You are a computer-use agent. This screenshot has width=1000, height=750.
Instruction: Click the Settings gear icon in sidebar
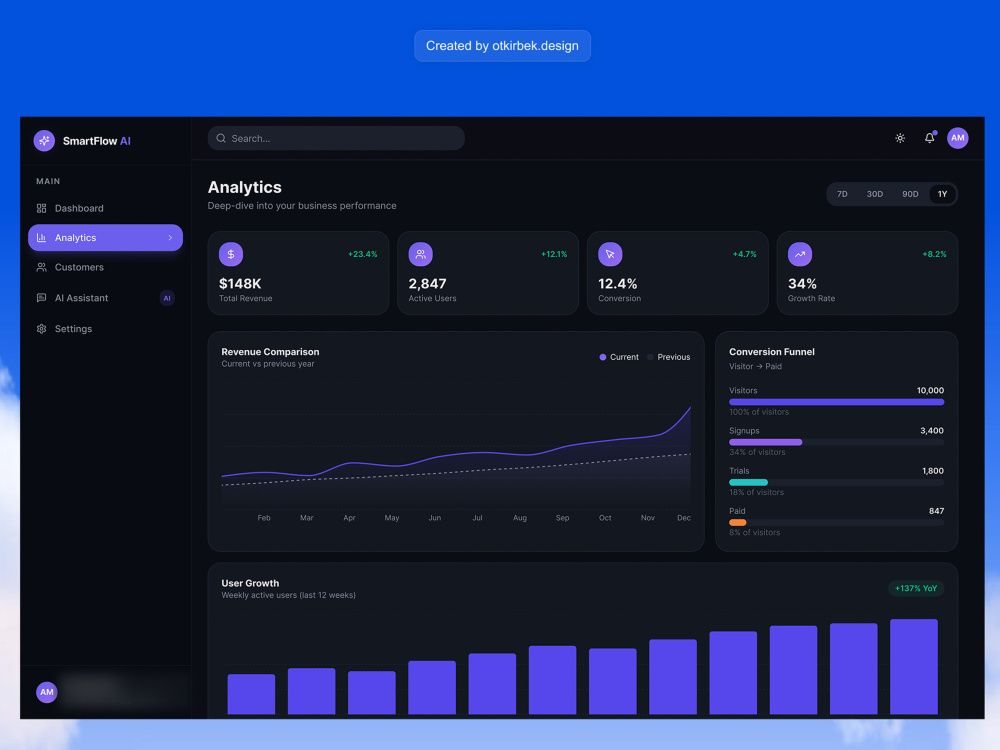pos(41,329)
